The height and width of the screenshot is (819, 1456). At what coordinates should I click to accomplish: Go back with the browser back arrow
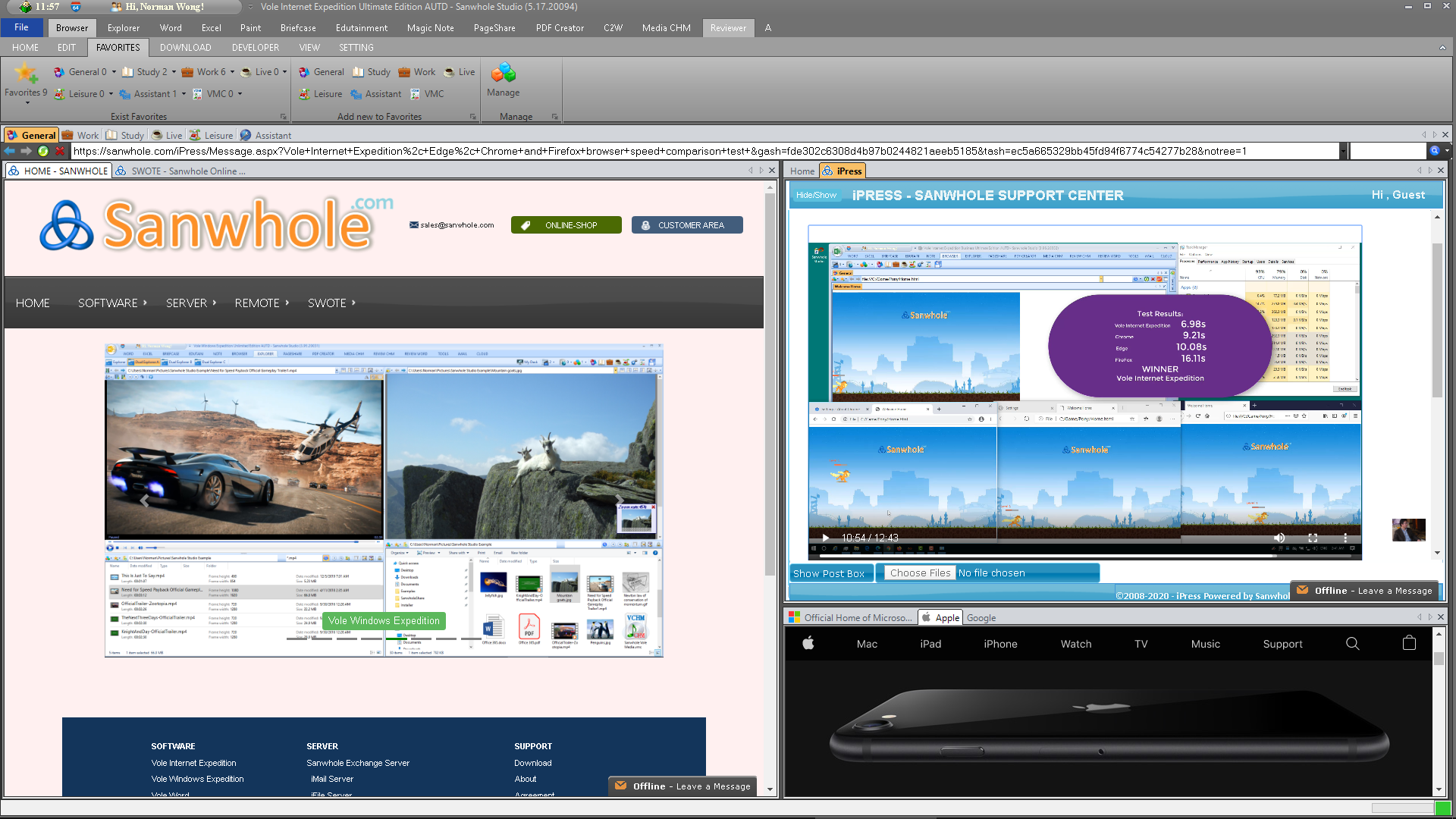(10, 151)
